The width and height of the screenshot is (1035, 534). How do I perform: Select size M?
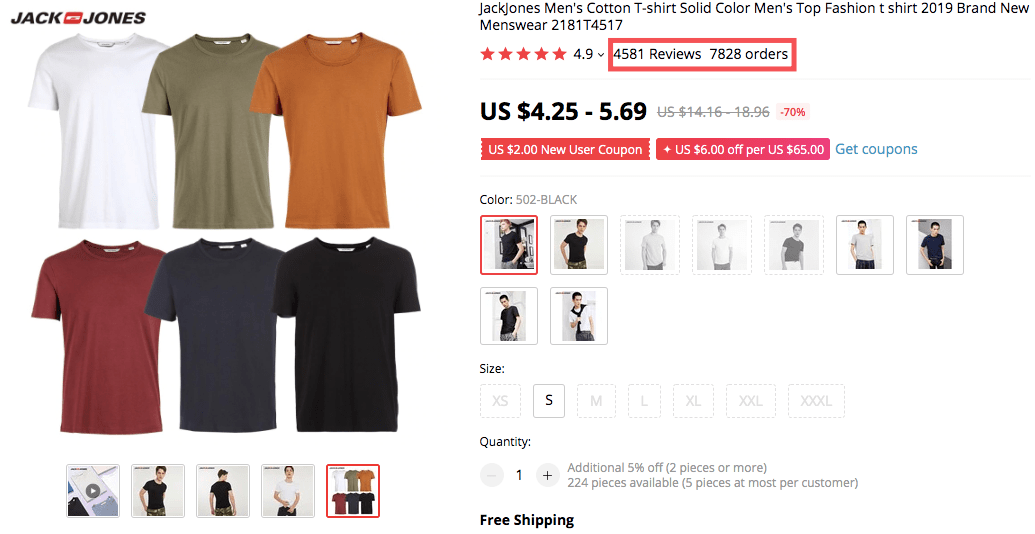pos(596,401)
